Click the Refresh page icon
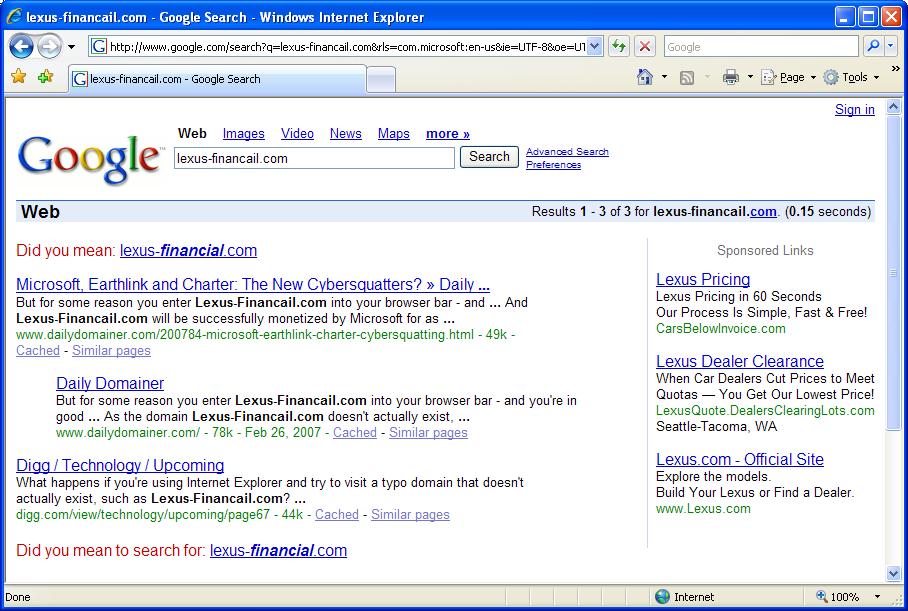Viewport: 908px width, 611px height. click(619, 46)
